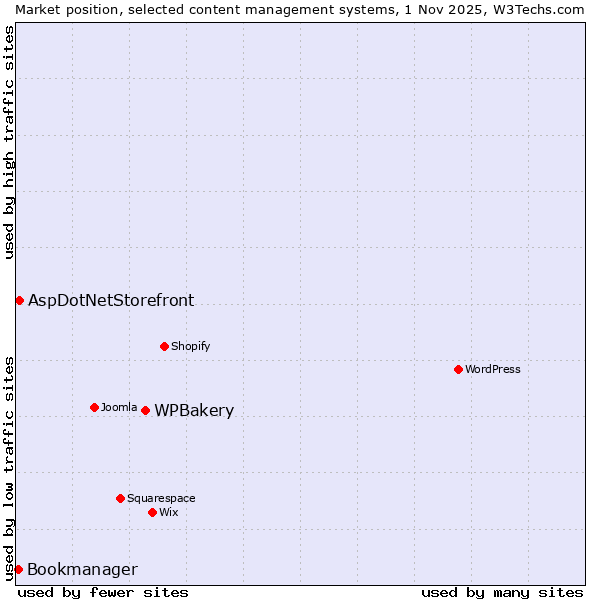The width and height of the screenshot is (600, 600).
Task: Click the WPBakery label text
Action: coord(194,411)
